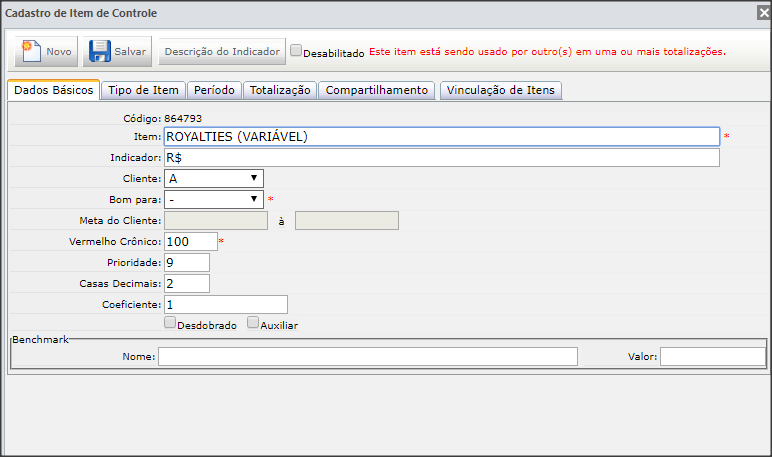Check the Auxiliar option
Image resolution: width=772 pixels, height=457 pixels.
tap(253, 323)
